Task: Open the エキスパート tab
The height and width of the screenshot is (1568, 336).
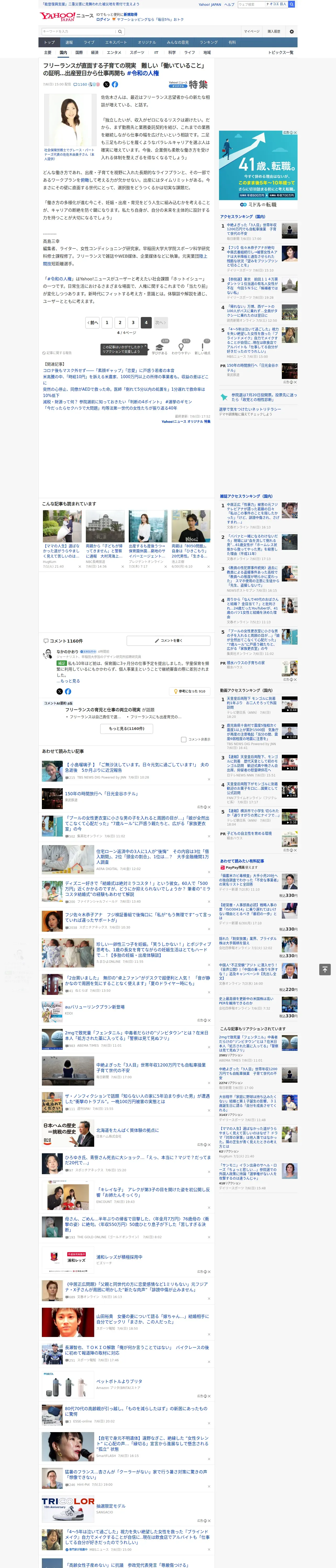Action: [x=116, y=43]
